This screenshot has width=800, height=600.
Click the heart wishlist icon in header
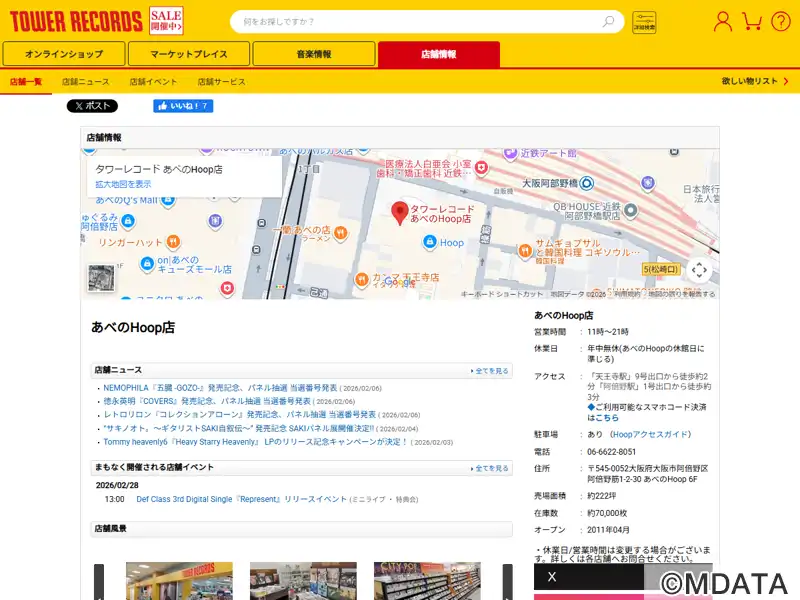[x=780, y=21]
